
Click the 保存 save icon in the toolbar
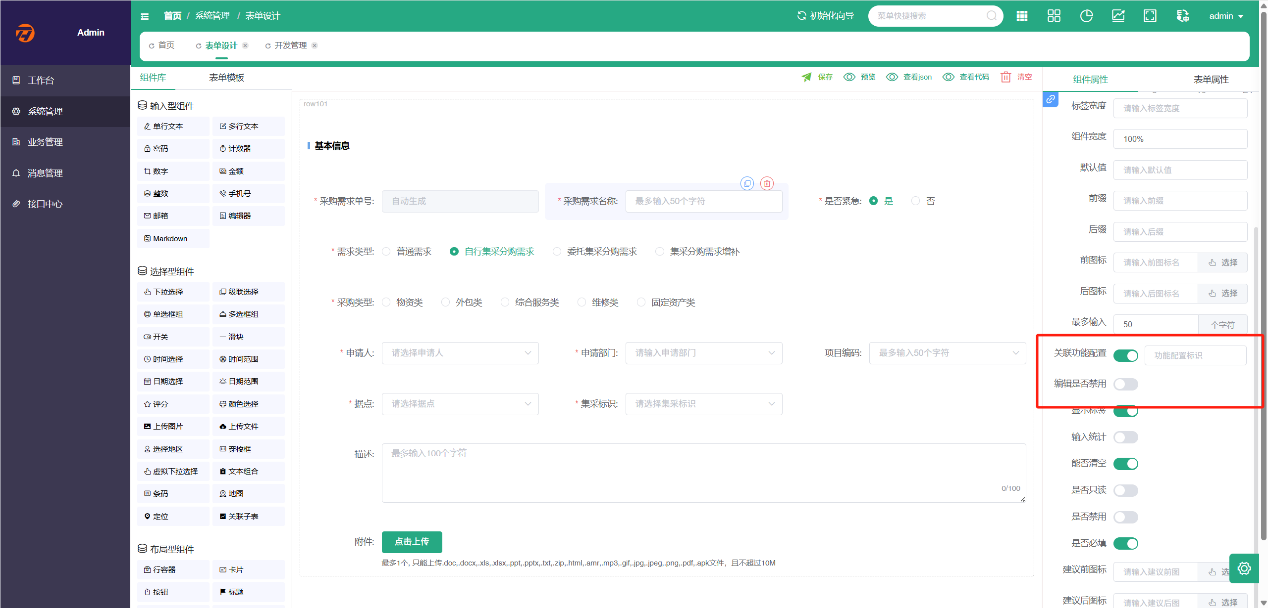806,77
